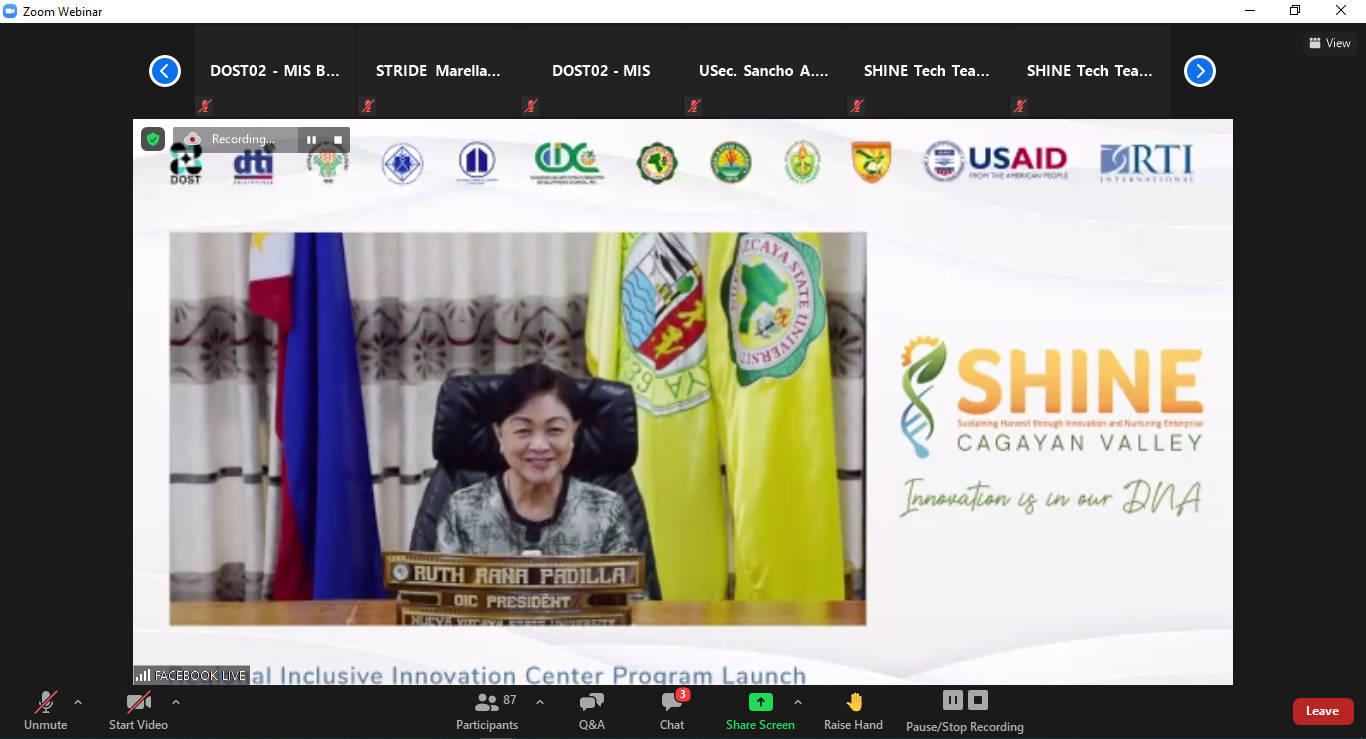Select STRIDE Marella panelist tile

click(438, 71)
